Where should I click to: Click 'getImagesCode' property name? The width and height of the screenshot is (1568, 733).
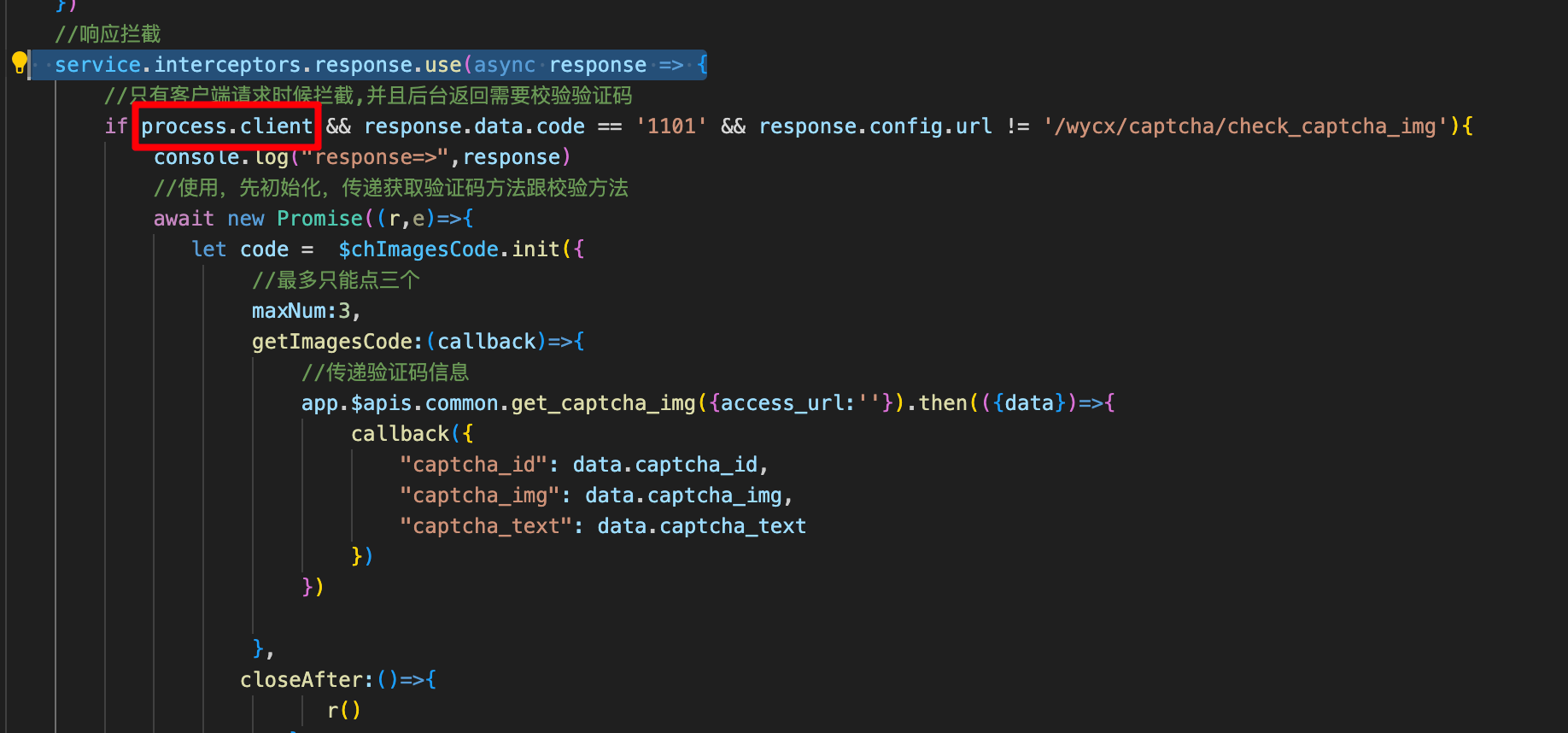pyautogui.click(x=332, y=342)
